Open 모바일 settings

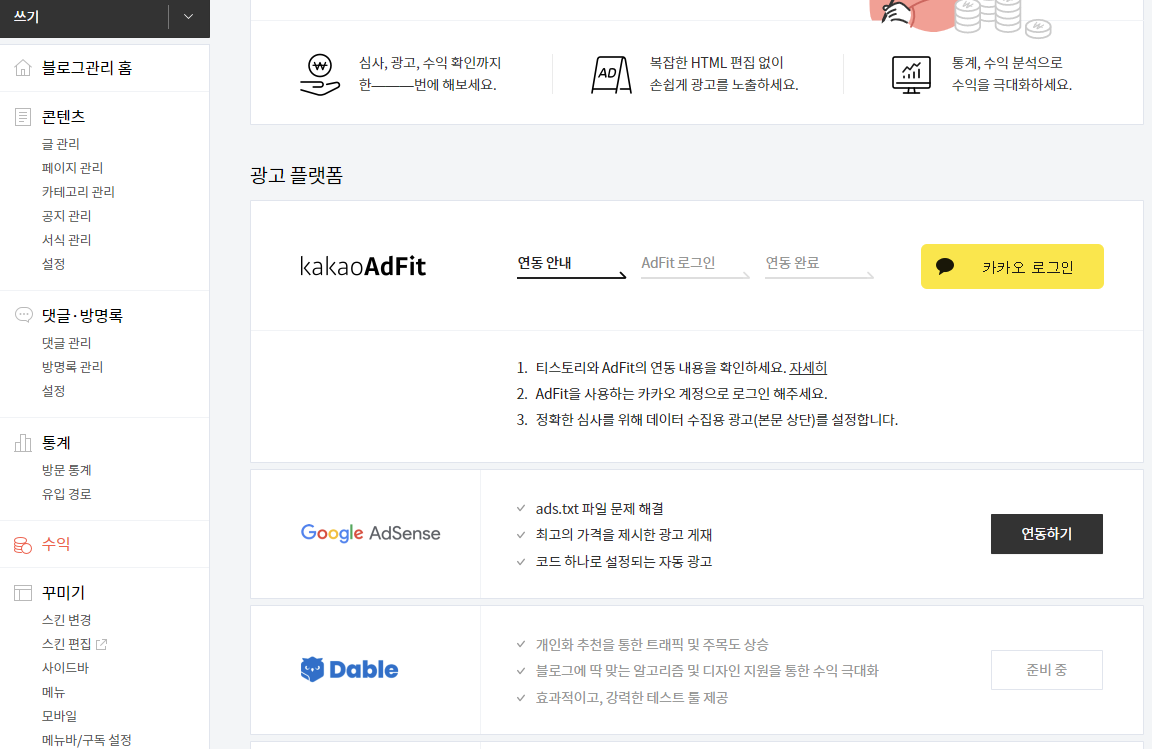pyautogui.click(x=59, y=716)
